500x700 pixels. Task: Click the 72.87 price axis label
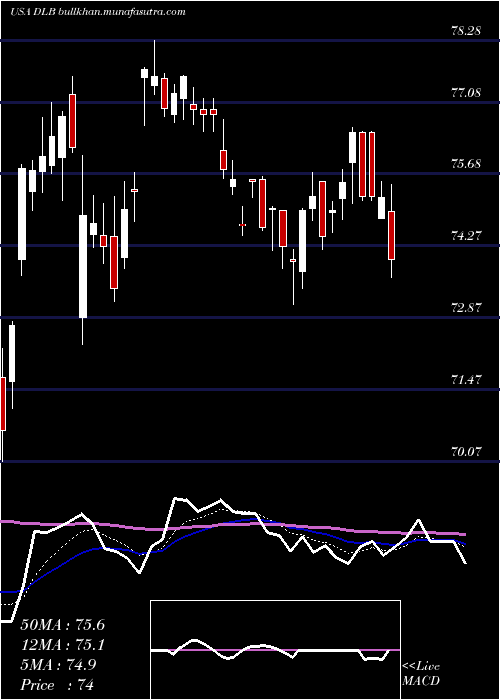467,308
